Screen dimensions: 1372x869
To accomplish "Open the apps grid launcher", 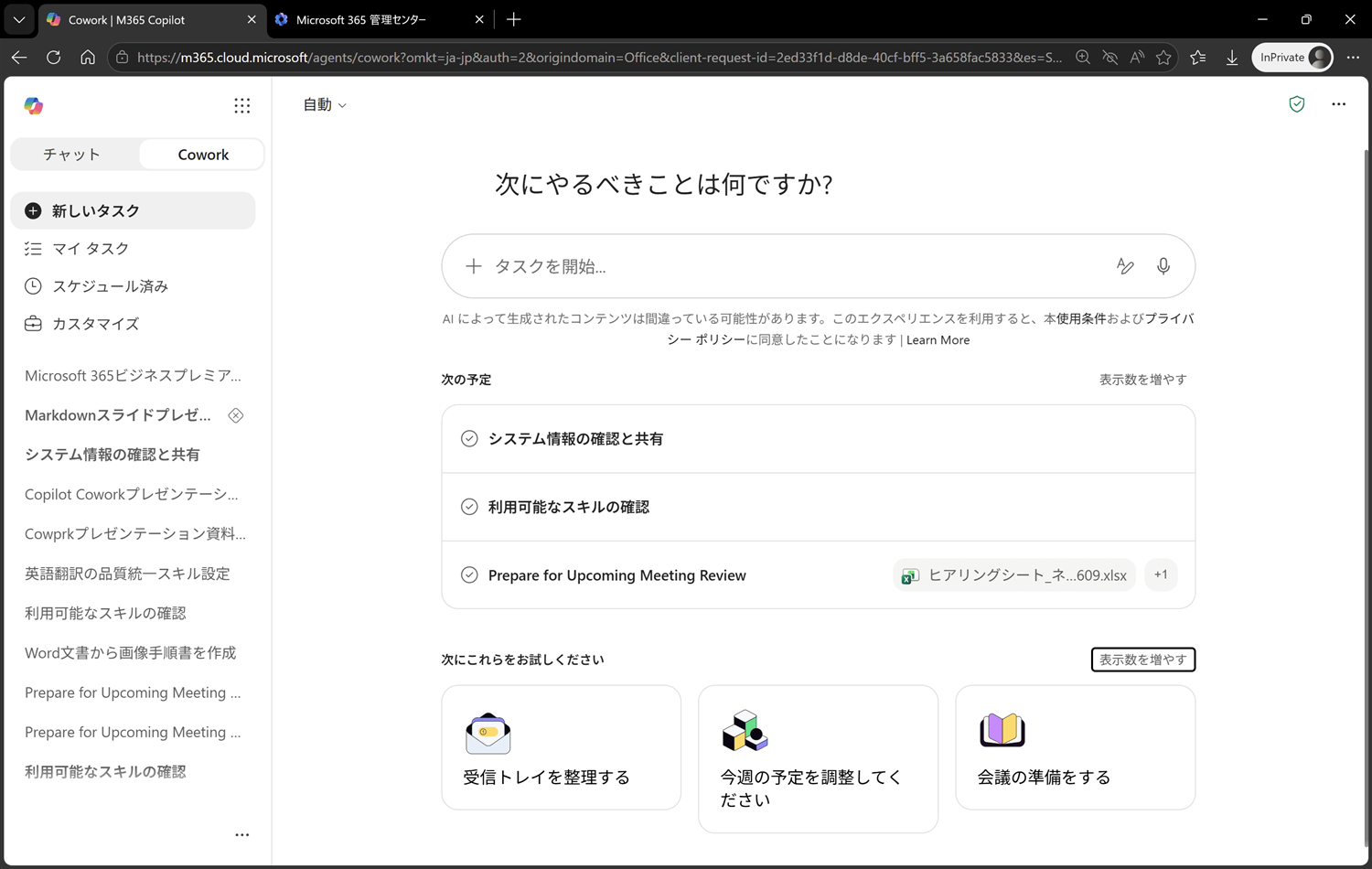I will (241, 106).
